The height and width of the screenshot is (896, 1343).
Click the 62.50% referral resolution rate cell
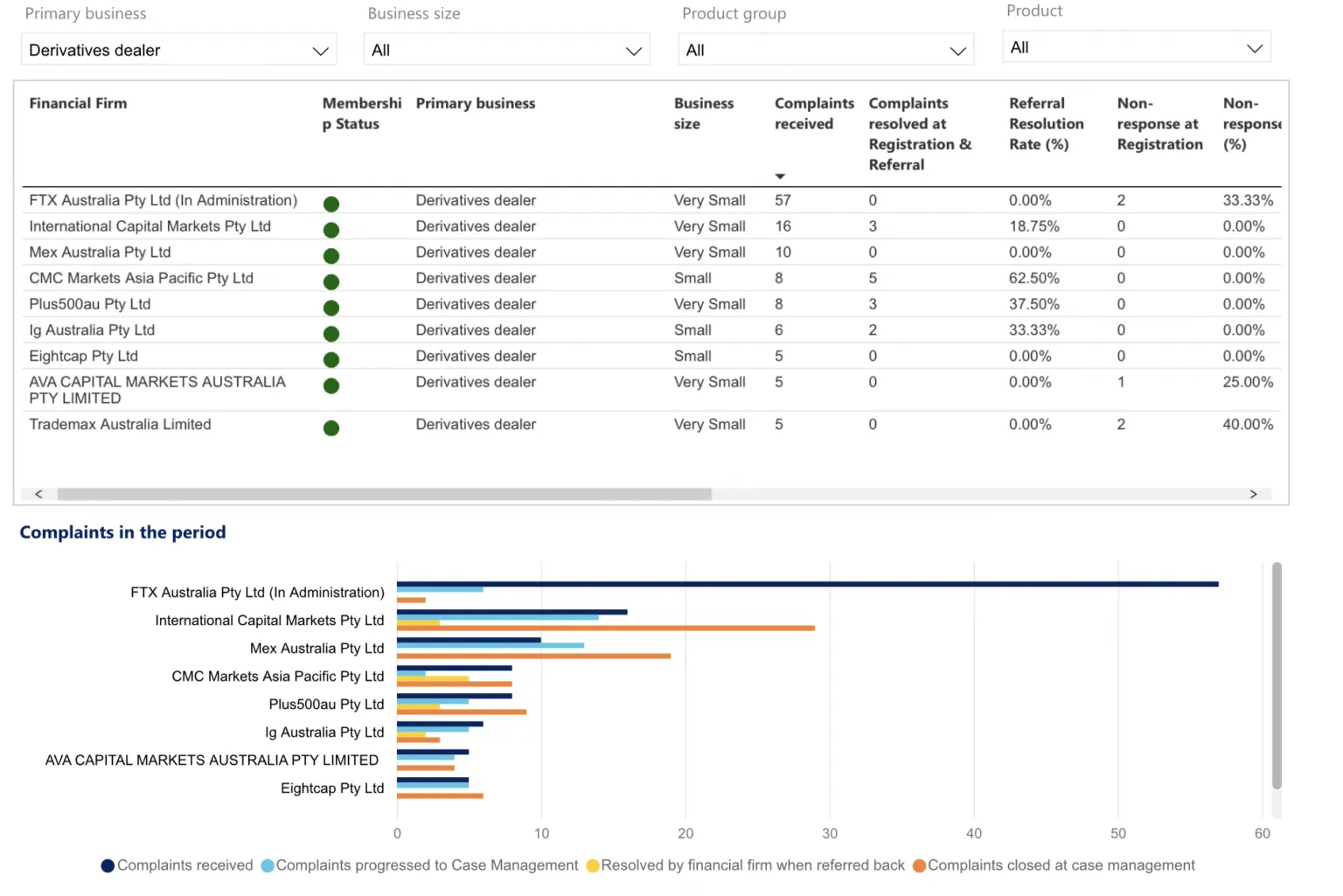1034,278
